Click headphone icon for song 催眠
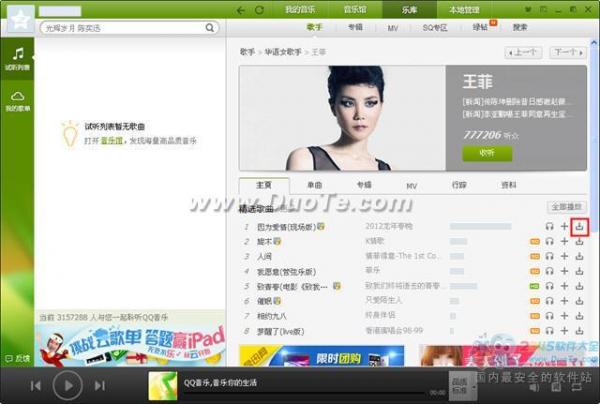 point(549,301)
